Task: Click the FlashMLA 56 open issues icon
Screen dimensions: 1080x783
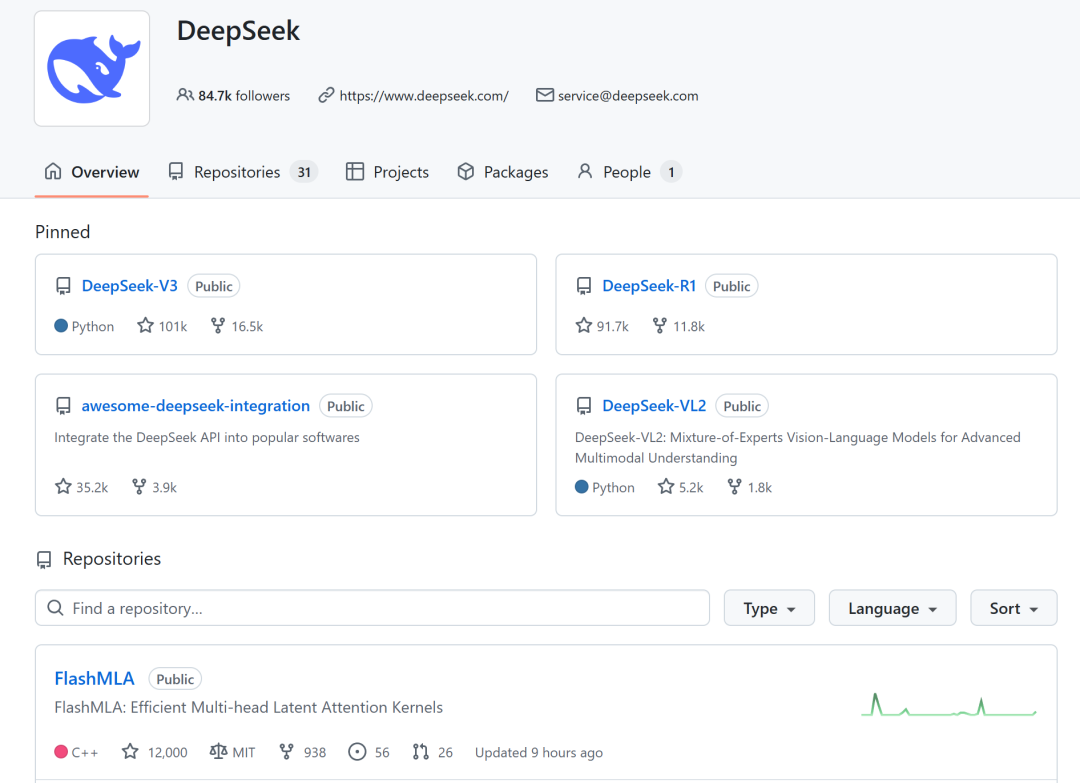Action: click(357, 751)
